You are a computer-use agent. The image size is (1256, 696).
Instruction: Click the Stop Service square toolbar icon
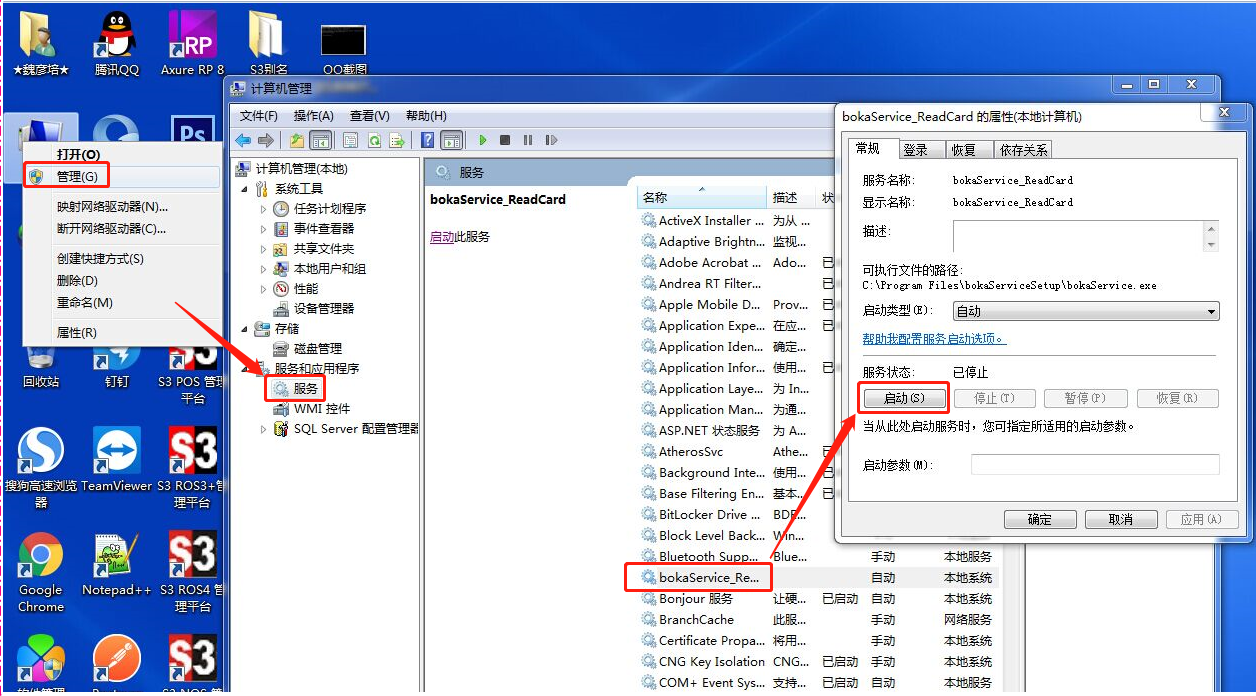pyautogui.click(x=505, y=141)
